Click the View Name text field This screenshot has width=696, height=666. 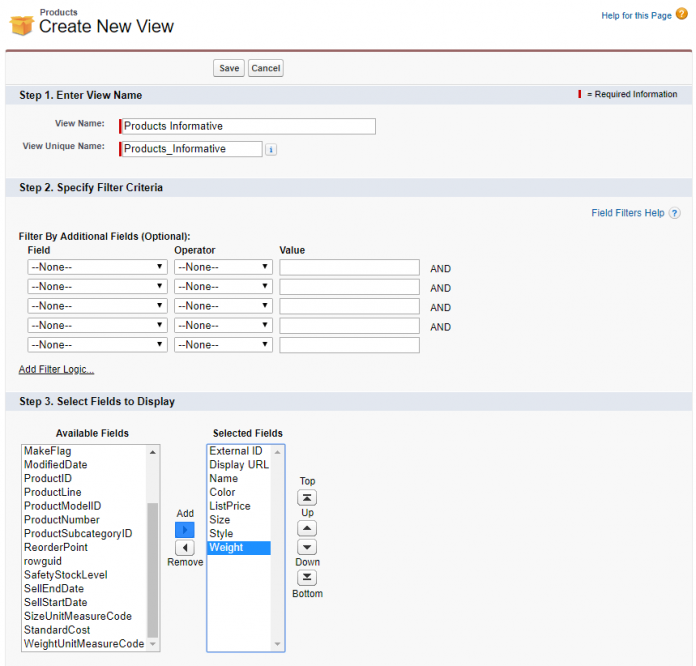click(x=247, y=126)
